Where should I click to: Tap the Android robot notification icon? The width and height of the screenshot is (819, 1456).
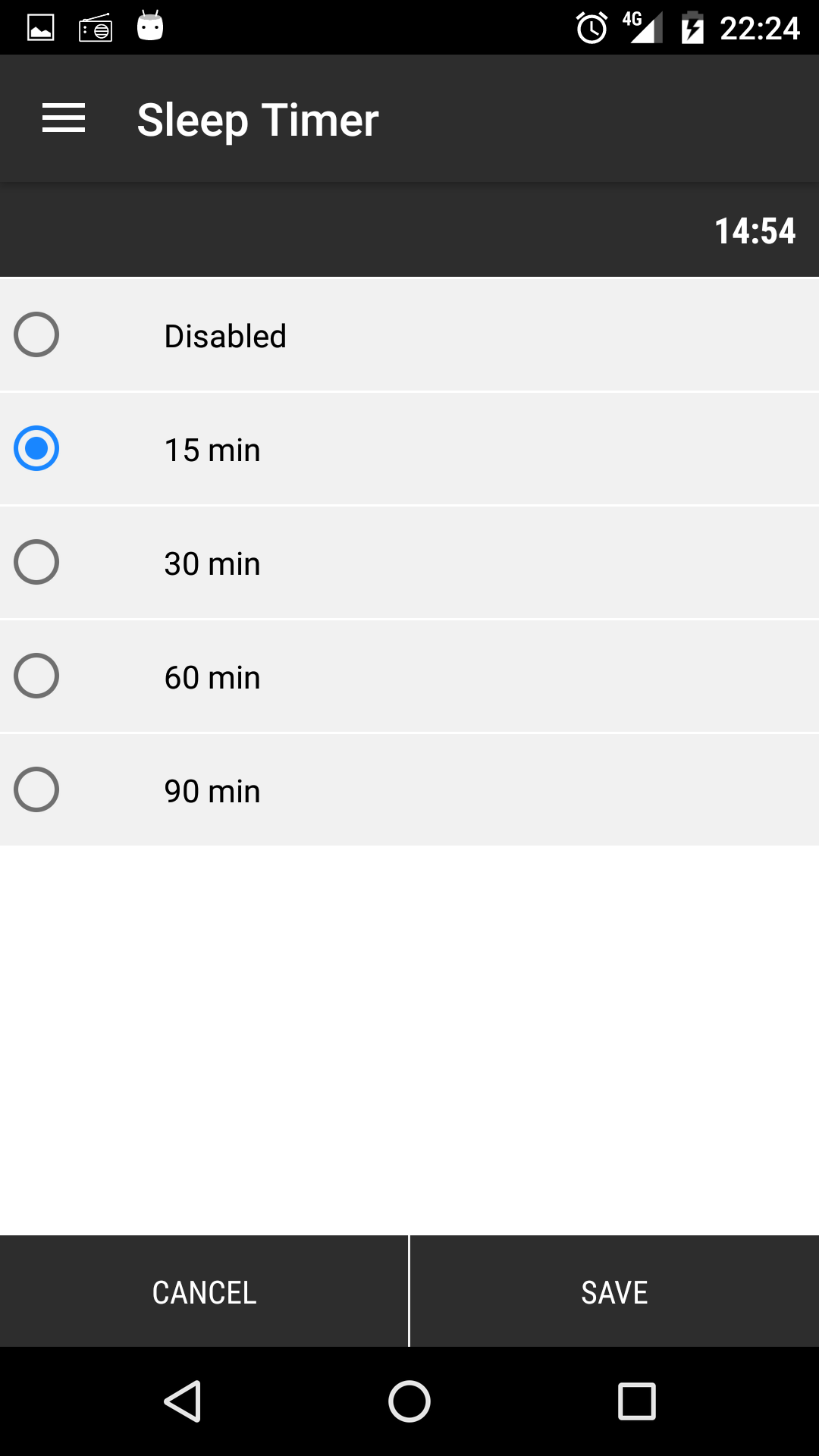pyautogui.click(x=150, y=26)
